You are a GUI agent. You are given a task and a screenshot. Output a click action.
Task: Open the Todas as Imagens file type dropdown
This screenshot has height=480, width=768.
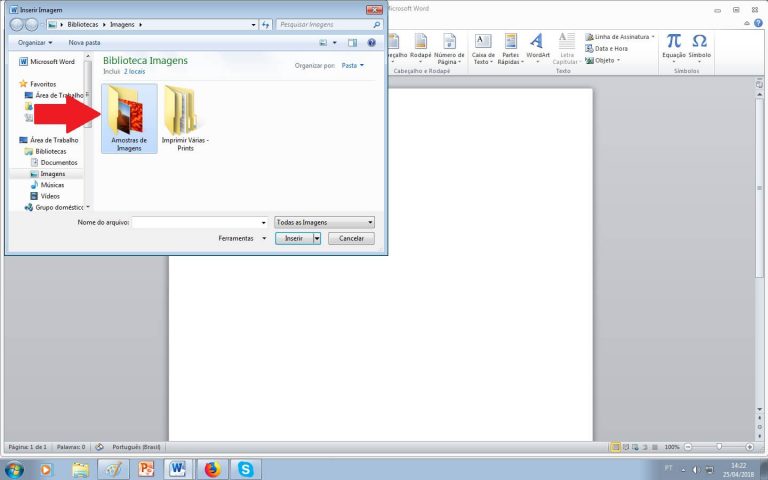click(x=324, y=222)
